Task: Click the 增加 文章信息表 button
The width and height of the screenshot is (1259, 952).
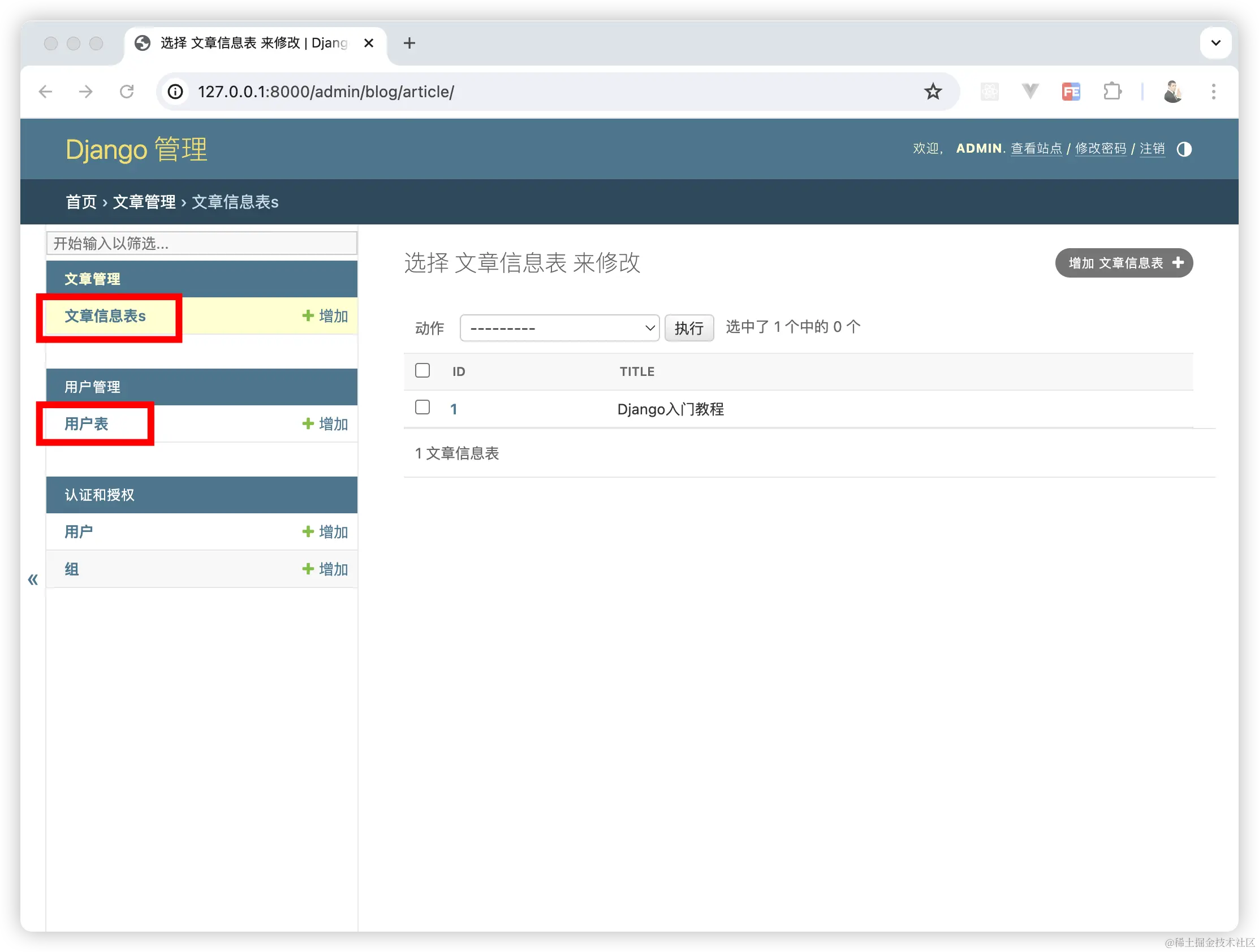Action: click(x=1123, y=263)
